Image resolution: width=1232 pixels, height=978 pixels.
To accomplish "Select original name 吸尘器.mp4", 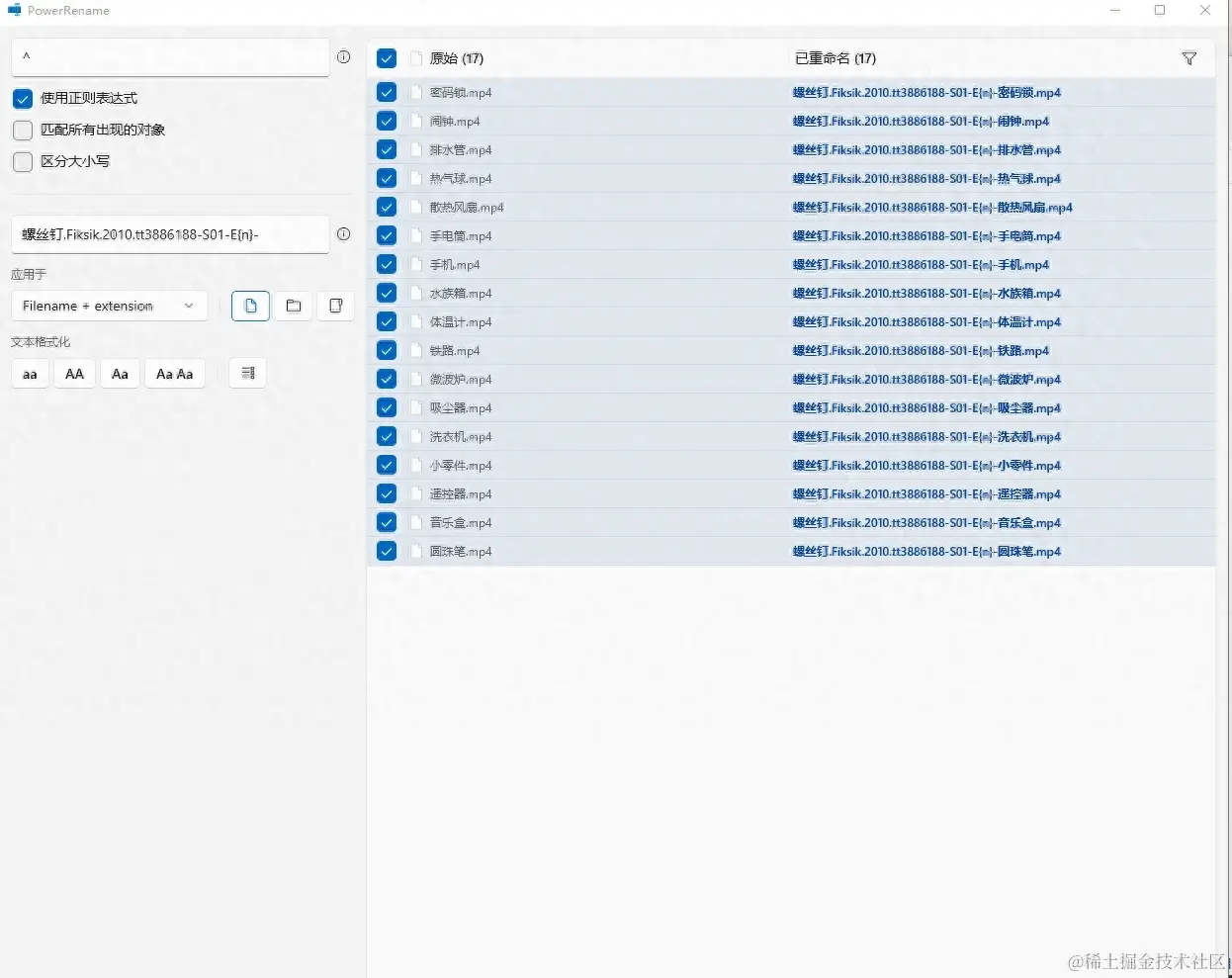I will (x=461, y=407).
